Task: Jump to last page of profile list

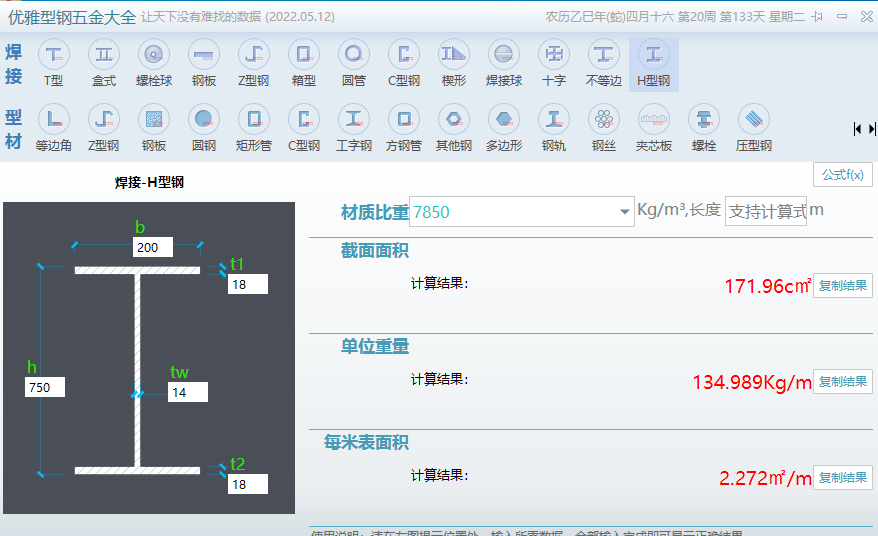Action: 872,129
